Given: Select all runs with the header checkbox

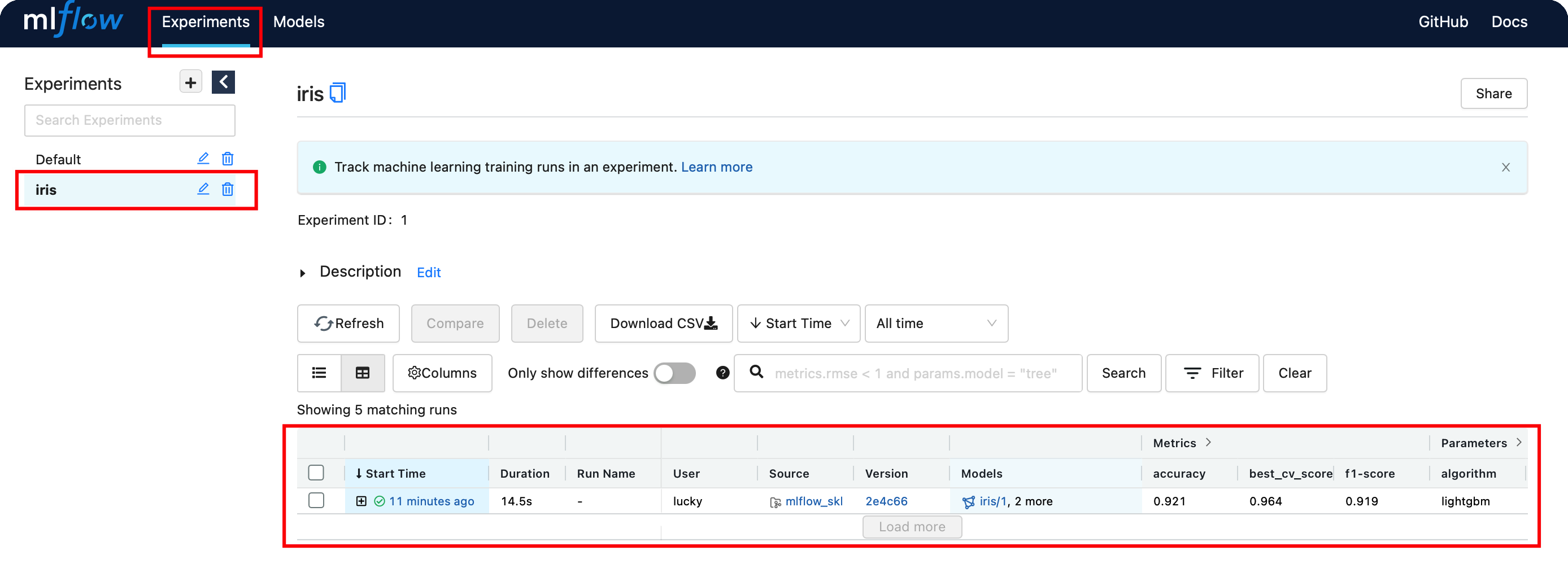Looking at the screenshot, I should (316, 473).
